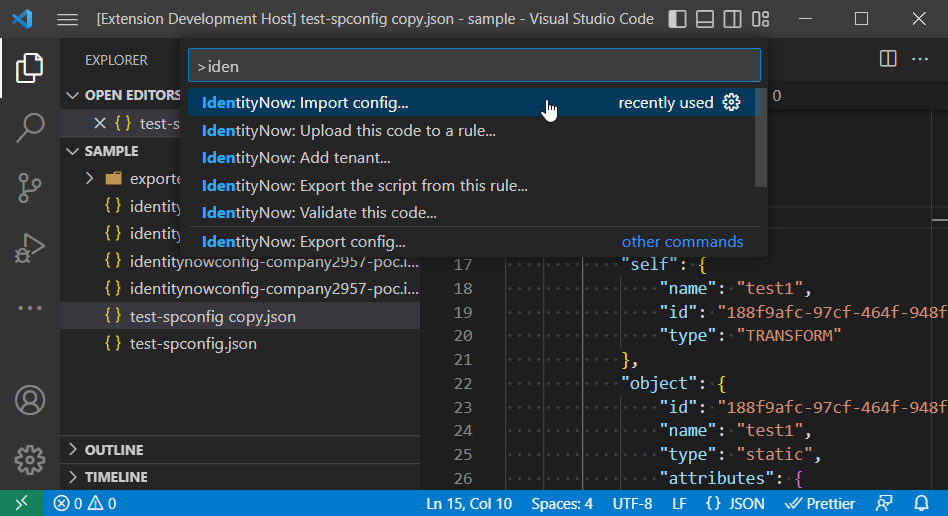Change file encoding UTF-8
Image resolution: width=948 pixels, height=516 pixels.
pos(632,503)
